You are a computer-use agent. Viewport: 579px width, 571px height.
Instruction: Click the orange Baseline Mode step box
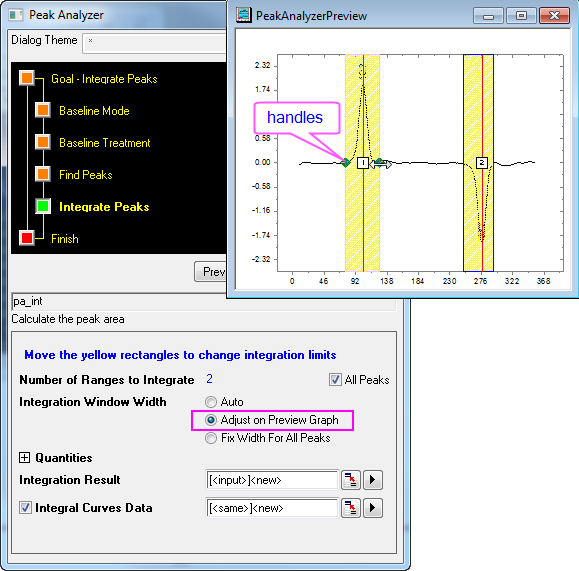[43, 110]
